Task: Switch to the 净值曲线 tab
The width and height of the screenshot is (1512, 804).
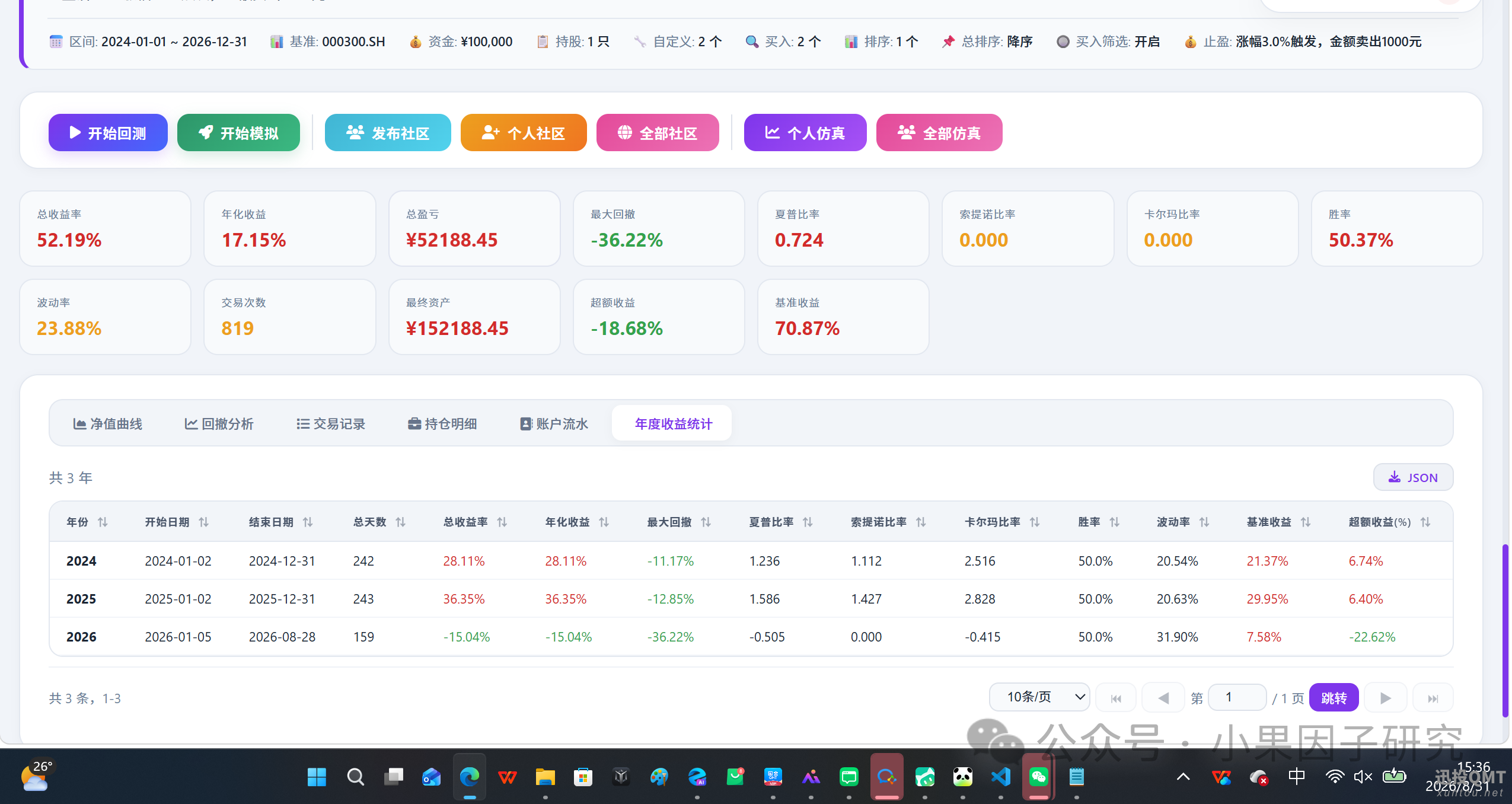Action: pyautogui.click(x=107, y=424)
